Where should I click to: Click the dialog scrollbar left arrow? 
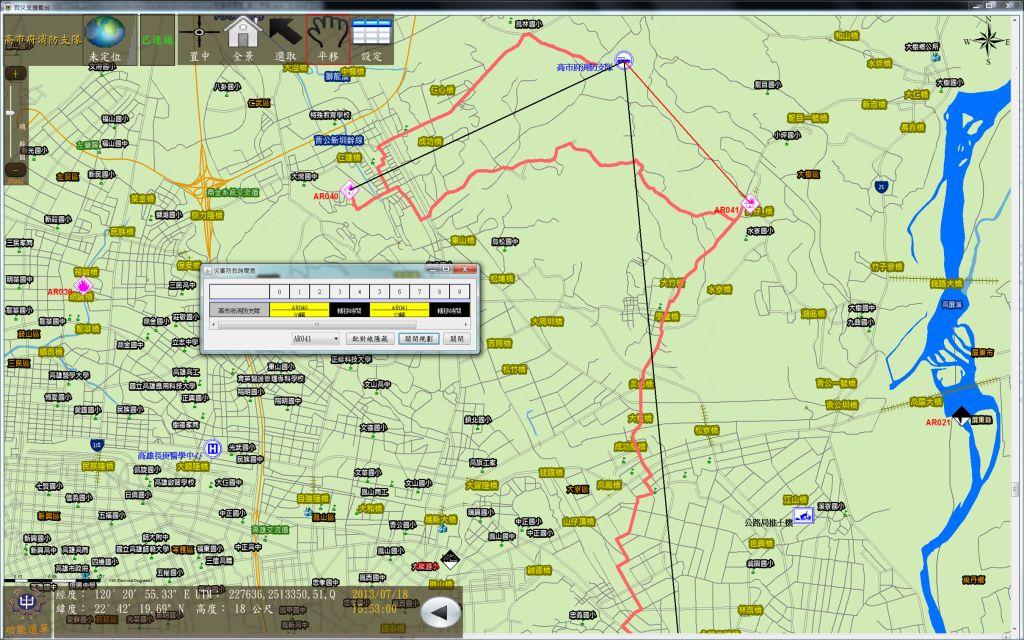(213, 324)
